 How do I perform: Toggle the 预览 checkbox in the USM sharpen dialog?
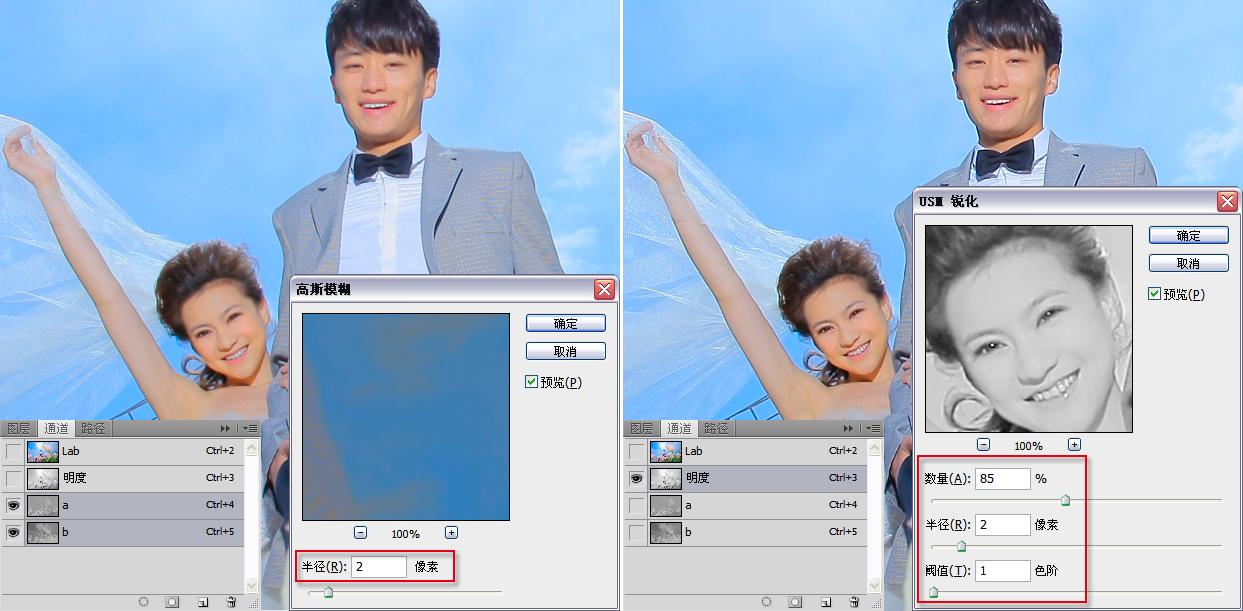(x=1154, y=294)
